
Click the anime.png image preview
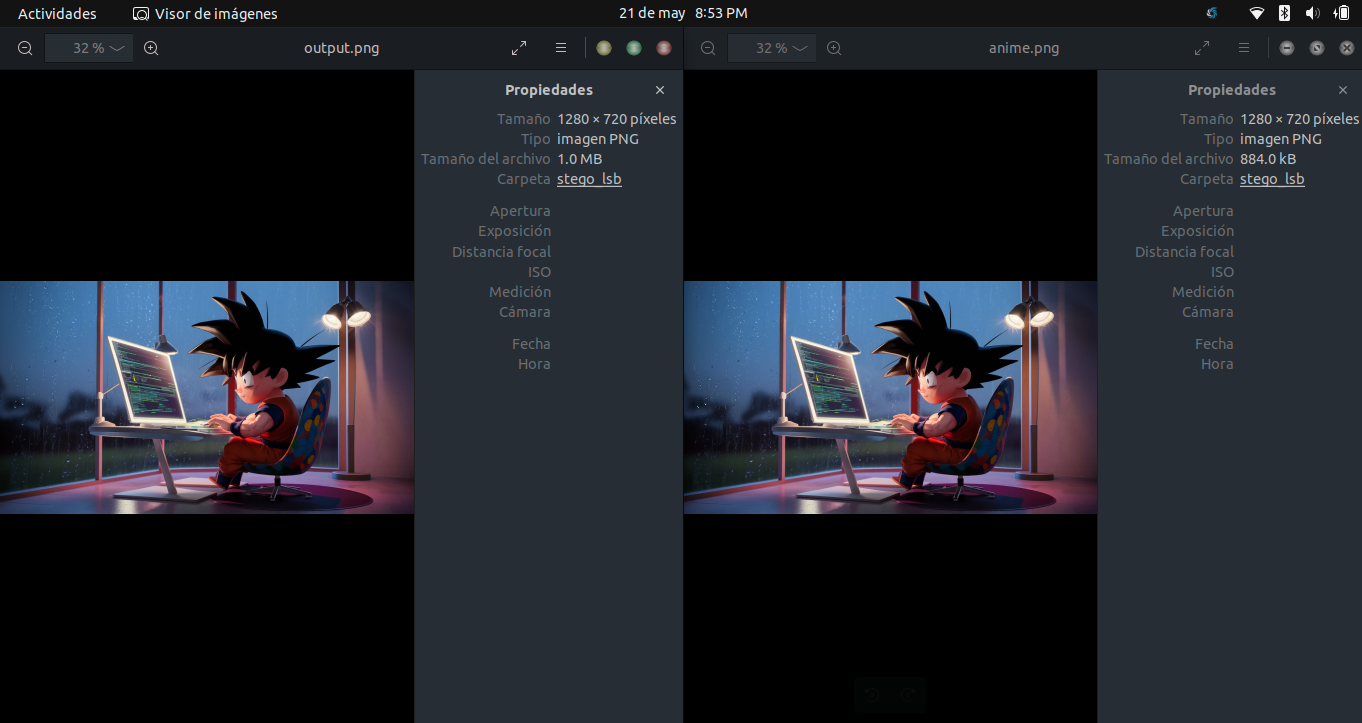pos(890,397)
